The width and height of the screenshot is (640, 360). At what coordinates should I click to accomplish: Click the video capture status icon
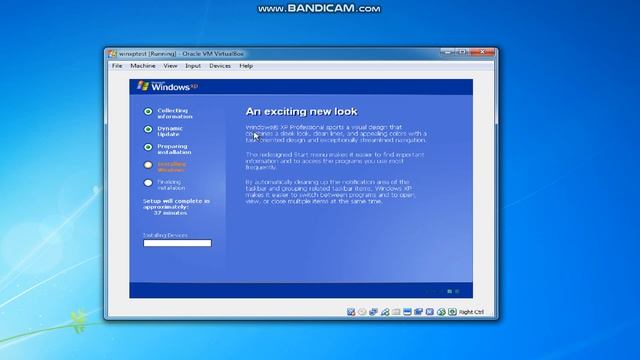pos(418,312)
